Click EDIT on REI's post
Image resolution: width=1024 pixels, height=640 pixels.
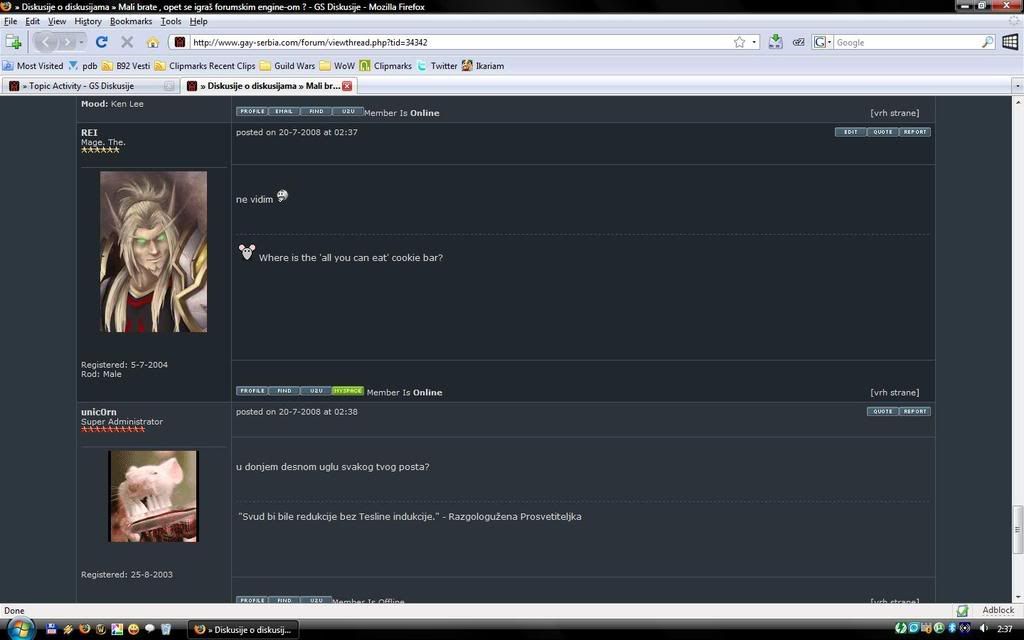(850, 132)
